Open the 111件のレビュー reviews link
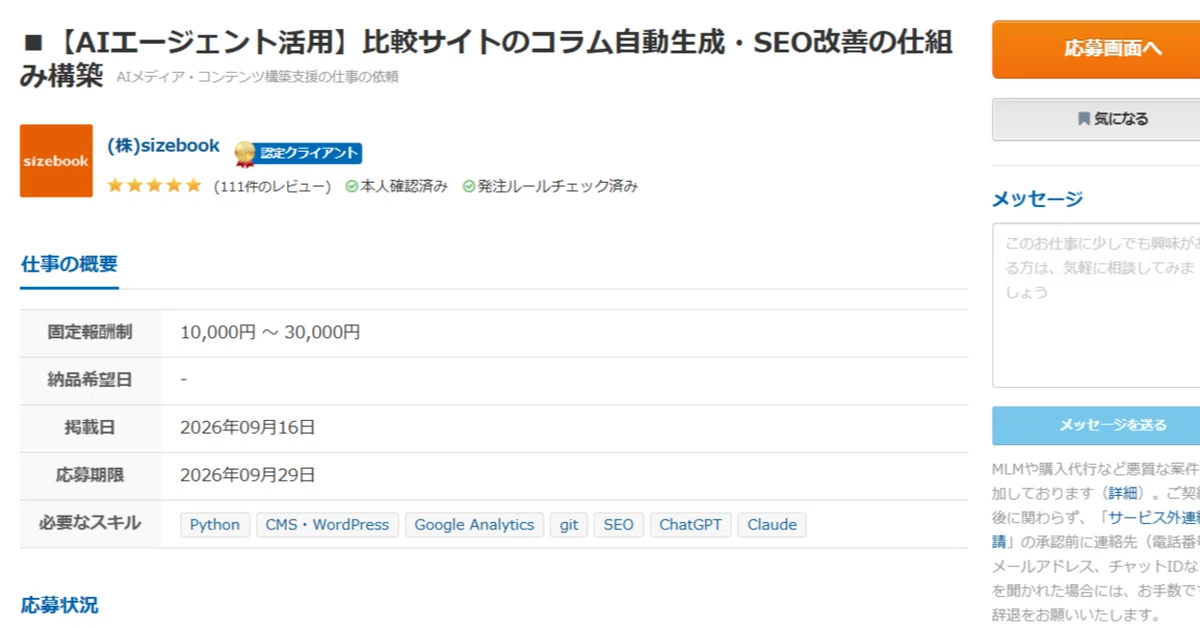The height and width of the screenshot is (628, 1200). [272, 186]
